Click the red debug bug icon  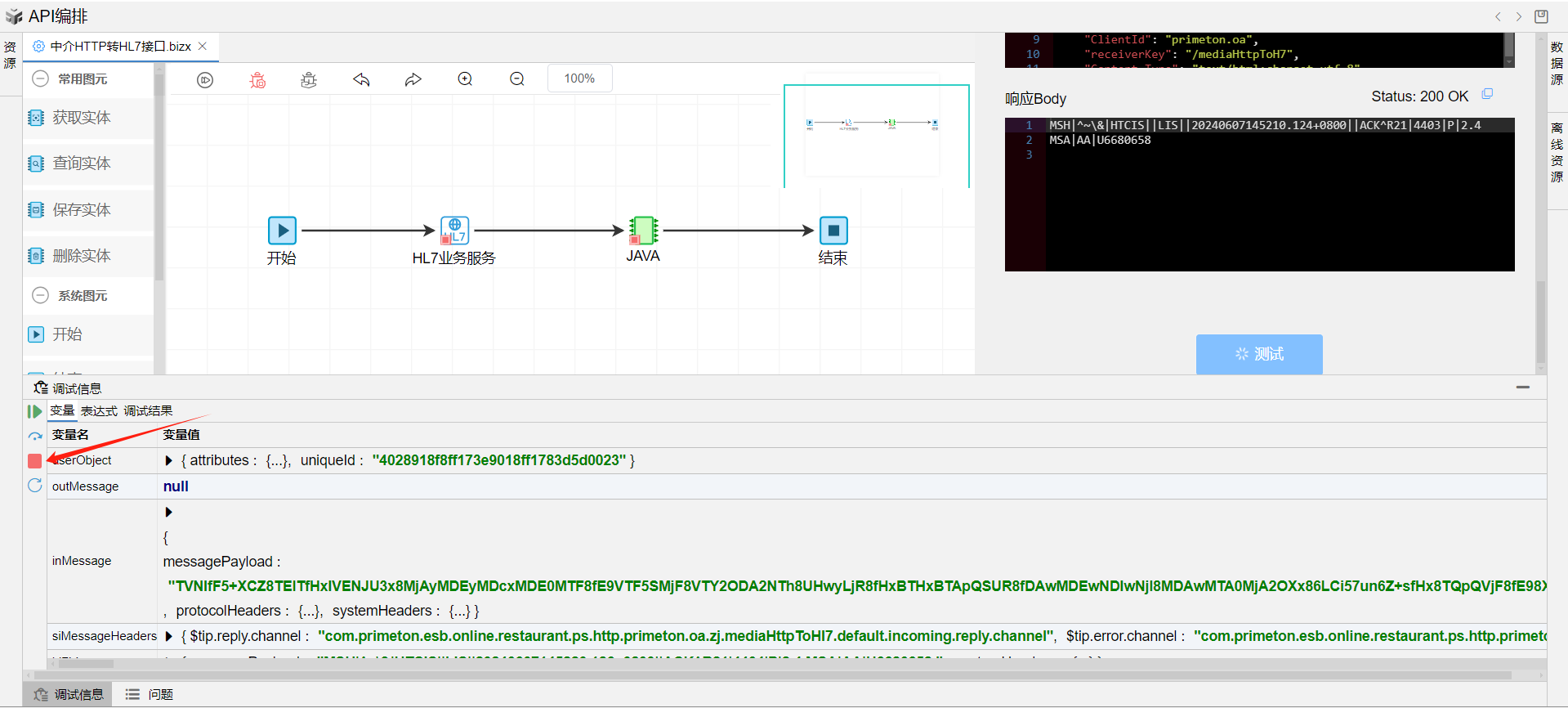point(257,79)
